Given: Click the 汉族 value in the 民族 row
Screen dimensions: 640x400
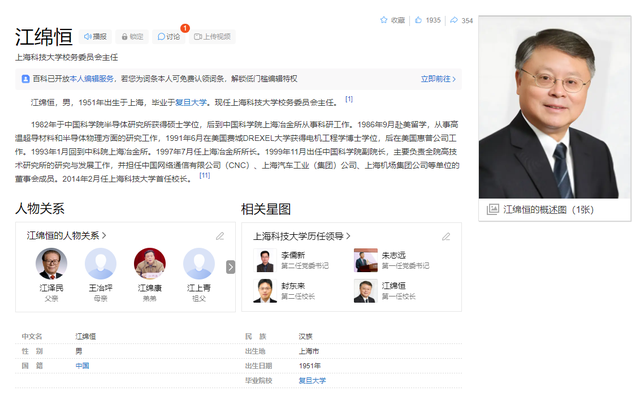Looking at the screenshot, I should pyautogui.click(x=306, y=336).
